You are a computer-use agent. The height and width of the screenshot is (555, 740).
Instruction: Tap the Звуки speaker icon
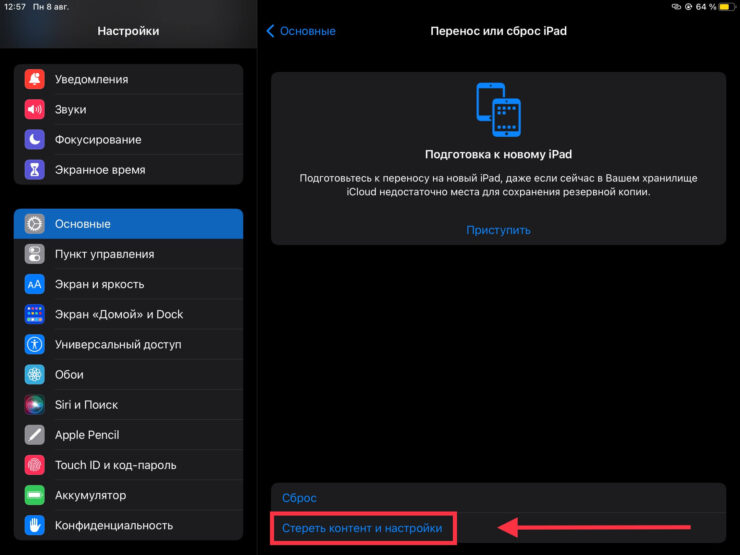pyautogui.click(x=35, y=109)
